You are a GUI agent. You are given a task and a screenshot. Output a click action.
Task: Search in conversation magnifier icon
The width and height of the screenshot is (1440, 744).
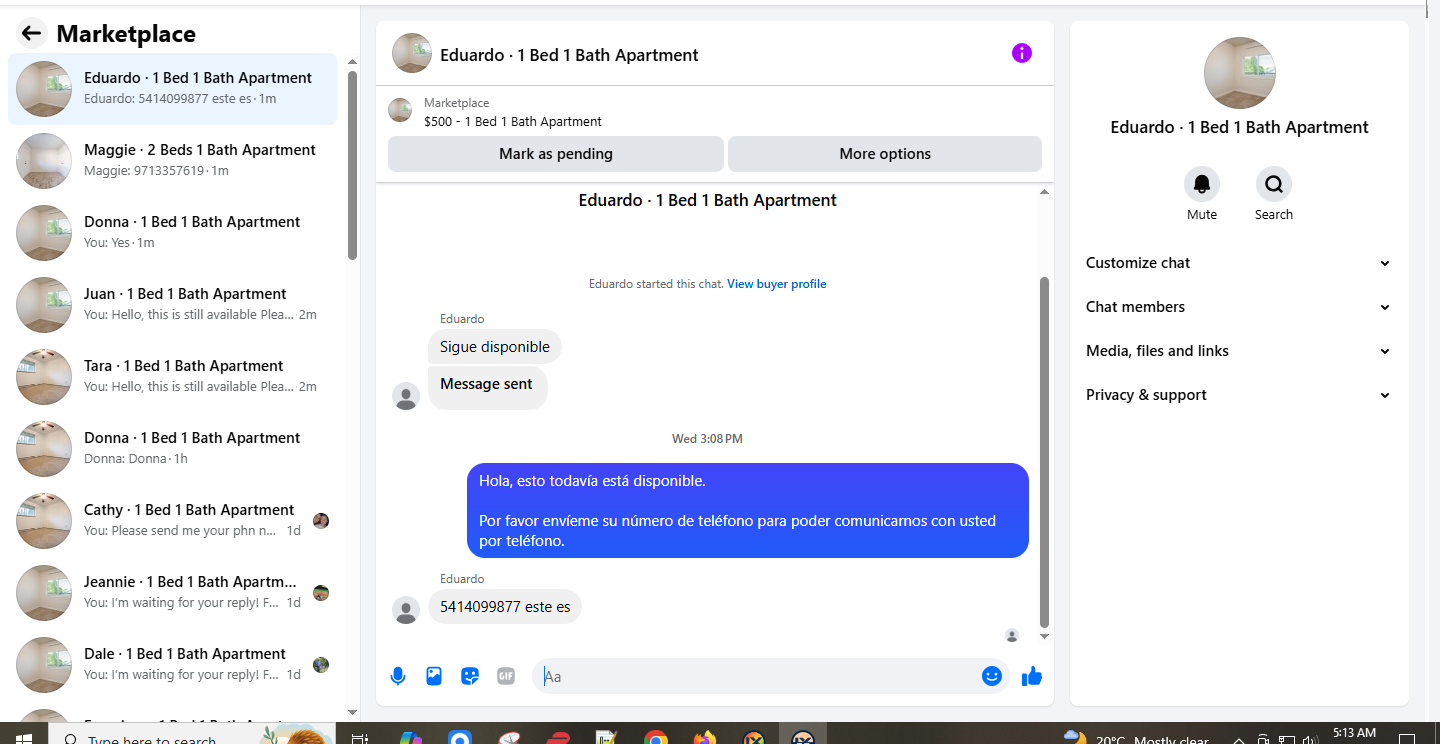pos(1274,184)
